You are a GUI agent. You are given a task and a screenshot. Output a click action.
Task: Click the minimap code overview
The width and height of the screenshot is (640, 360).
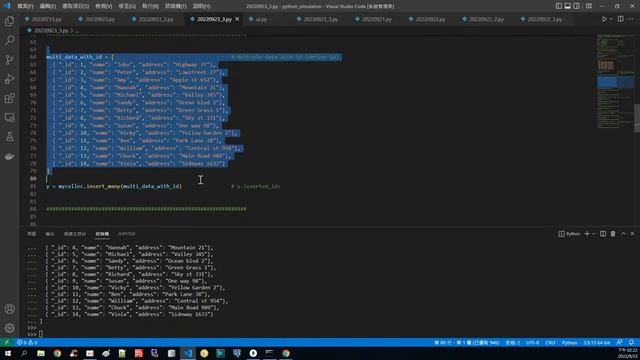615,82
